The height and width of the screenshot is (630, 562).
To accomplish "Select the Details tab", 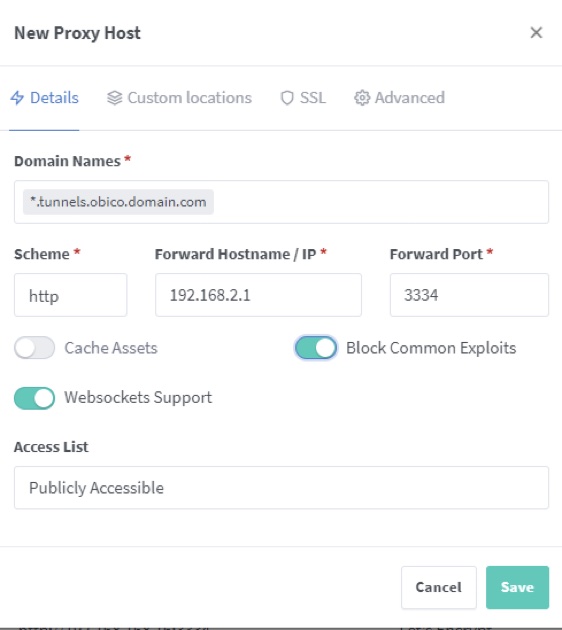I will click(44, 98).
